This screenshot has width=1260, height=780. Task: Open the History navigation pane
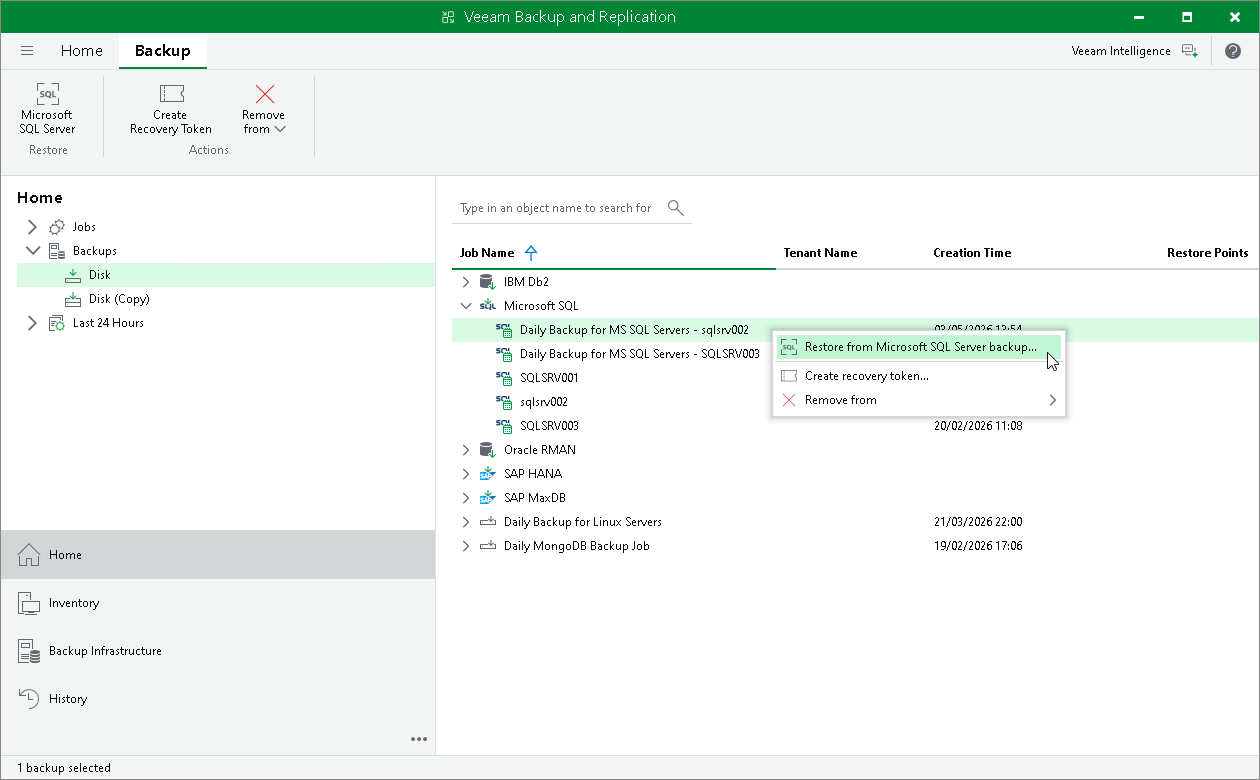tap(218, 699)
